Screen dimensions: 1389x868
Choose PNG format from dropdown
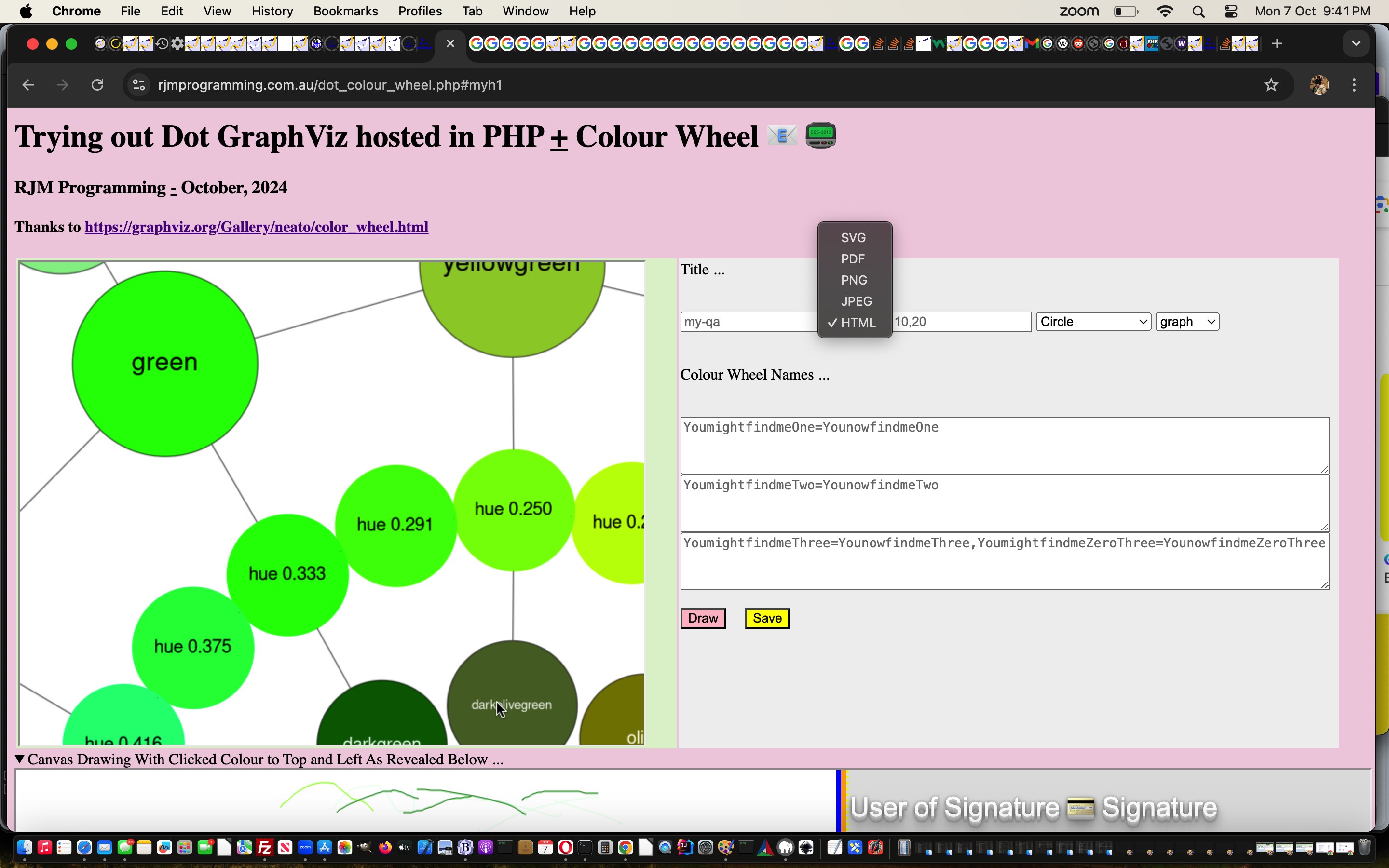pyautogui.click(x=854, y=279)
